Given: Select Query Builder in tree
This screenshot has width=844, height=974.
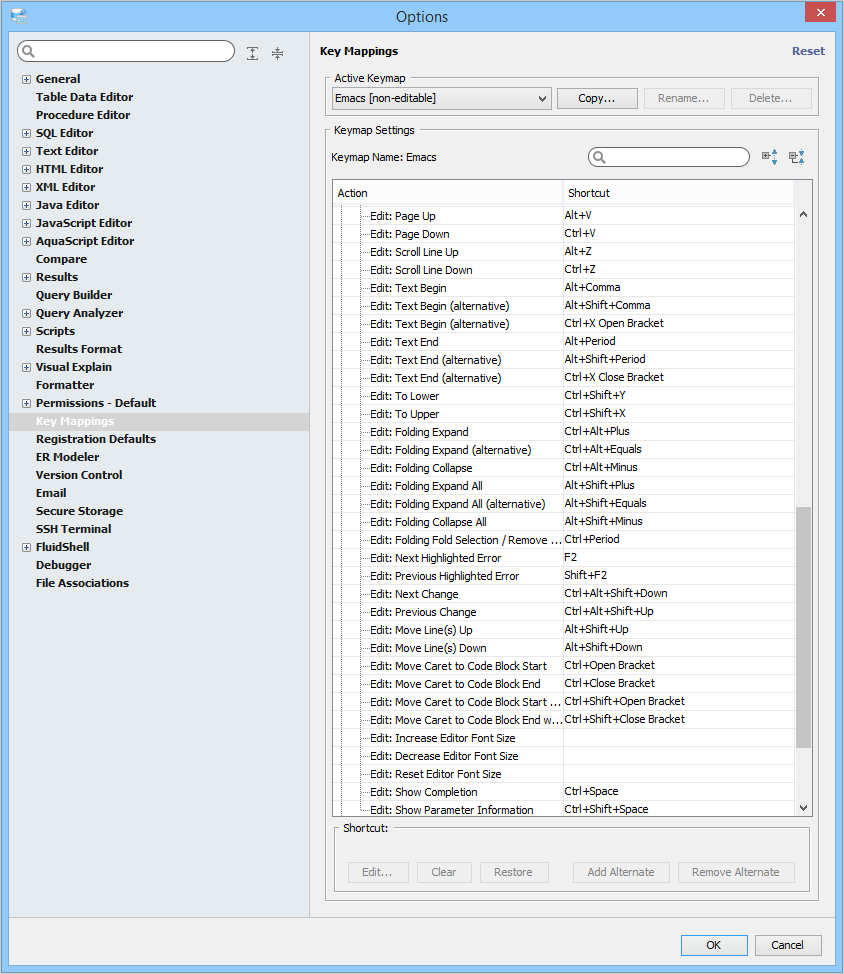Looking at the screenshot, I should tap(74, 295).
